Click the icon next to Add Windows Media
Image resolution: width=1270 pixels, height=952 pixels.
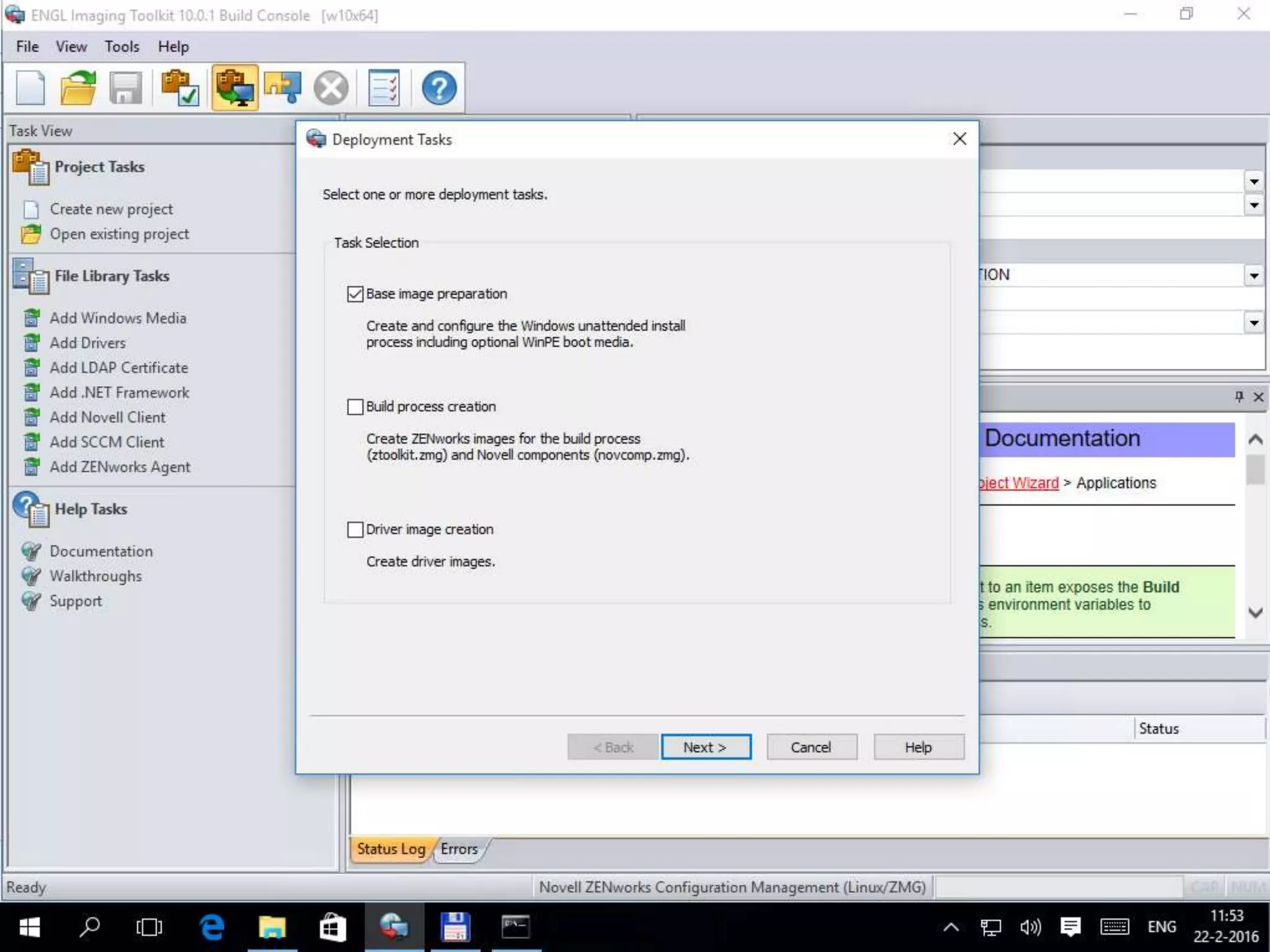point(32,318)
